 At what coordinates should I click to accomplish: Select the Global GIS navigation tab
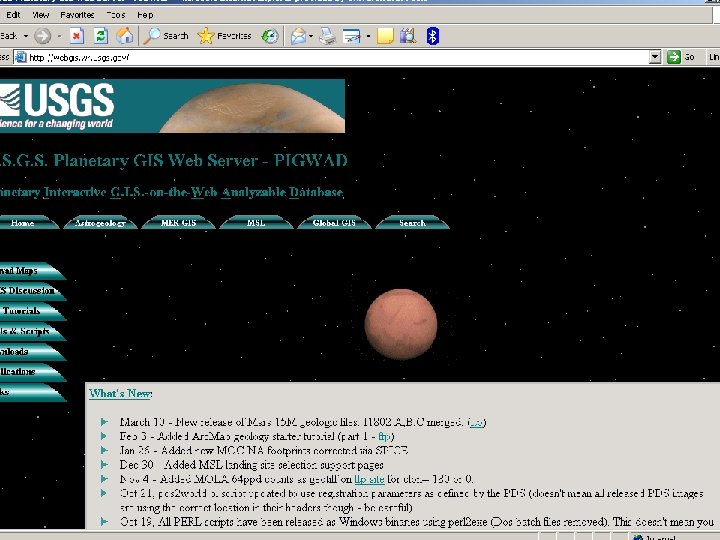click(334, 222)
